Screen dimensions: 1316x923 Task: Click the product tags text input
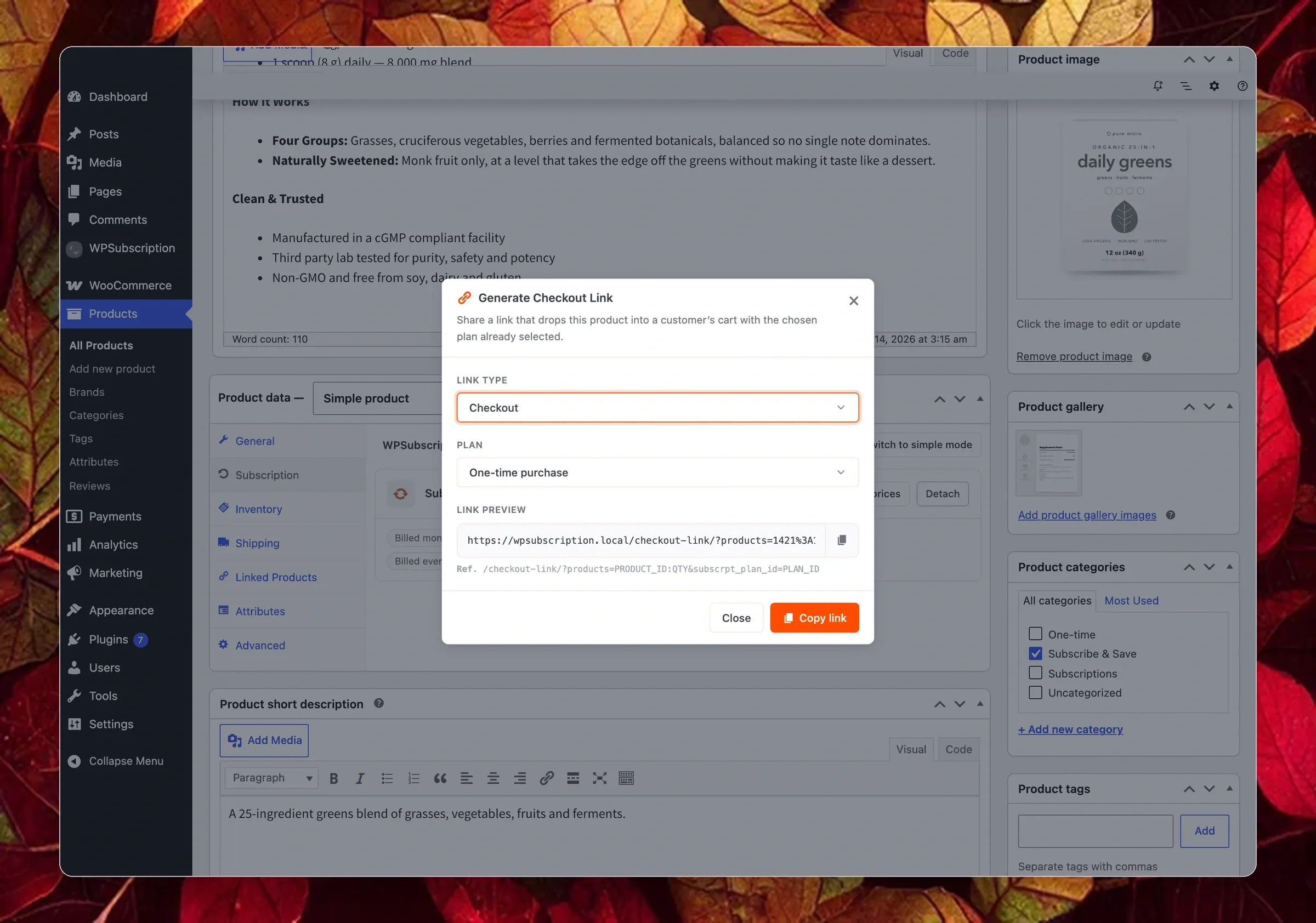(x=1096, y=831)
